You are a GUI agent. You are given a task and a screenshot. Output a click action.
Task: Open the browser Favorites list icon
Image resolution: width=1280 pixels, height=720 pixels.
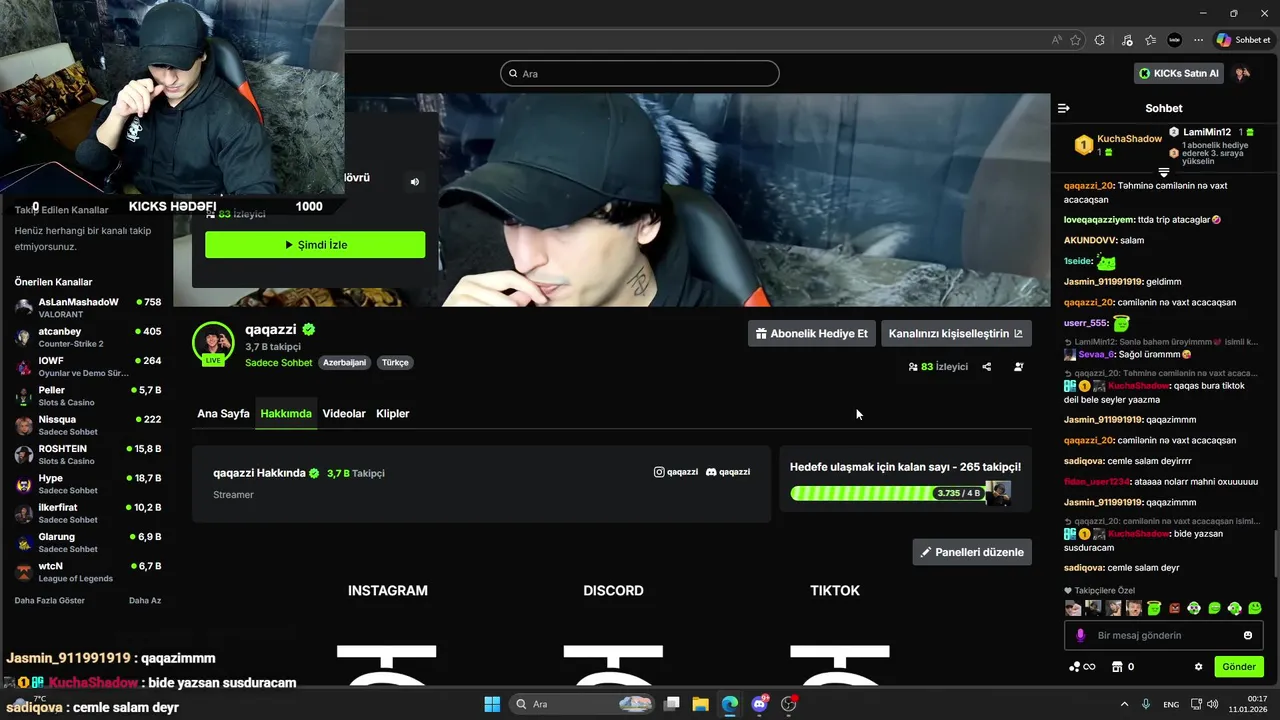click(x=1151, y=40)
